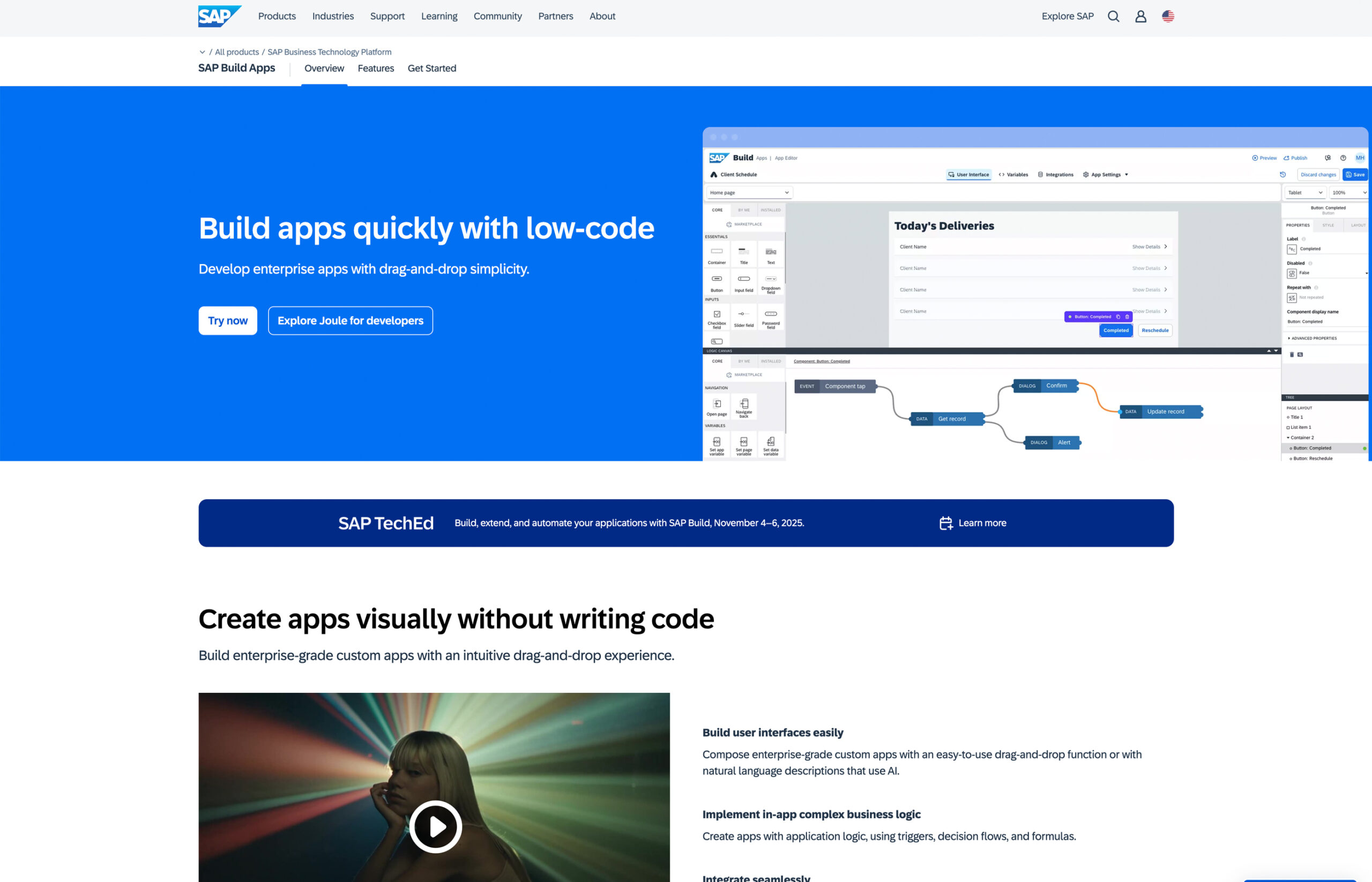Click the SAP TechEd banner title
This screenshot has height=882, width=1372.
[386, 524]
